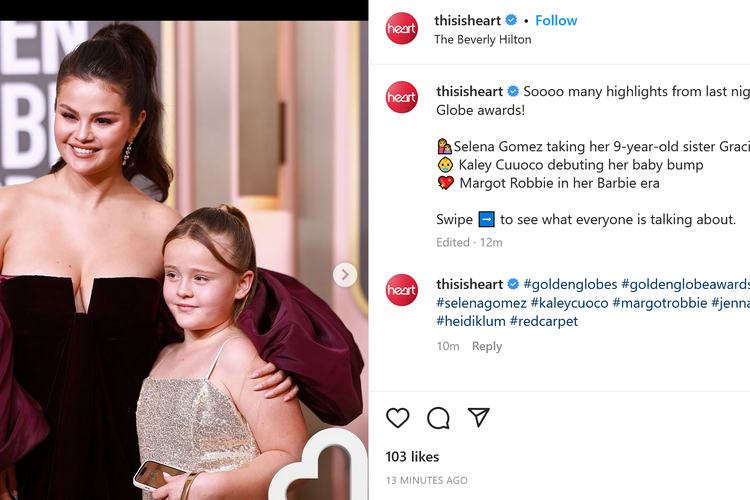
Task: Open the #selenagomez hashtag
Action: [x=481, y=303]
